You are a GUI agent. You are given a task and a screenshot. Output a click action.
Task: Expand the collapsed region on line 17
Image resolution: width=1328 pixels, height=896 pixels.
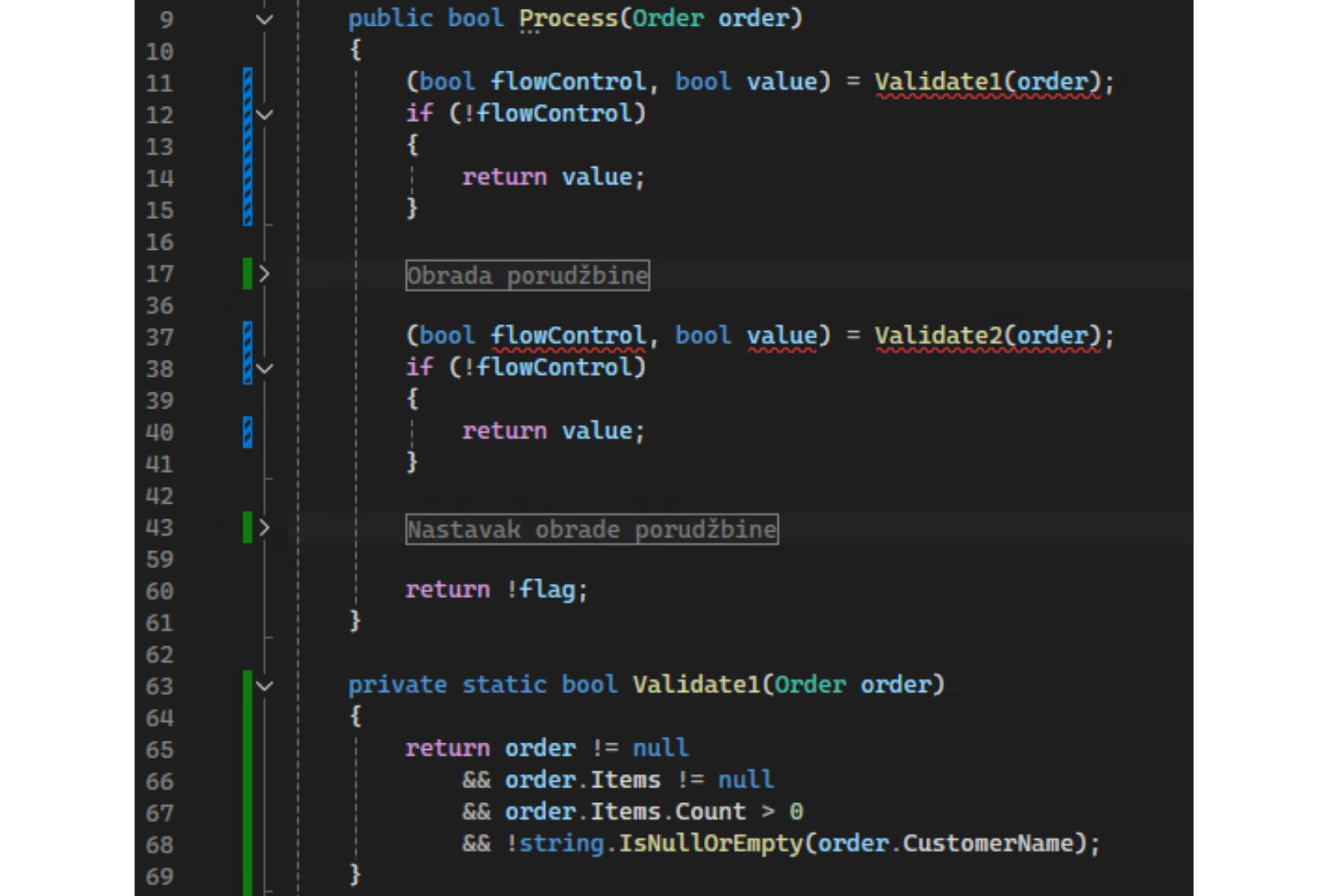tap(264, 274)
